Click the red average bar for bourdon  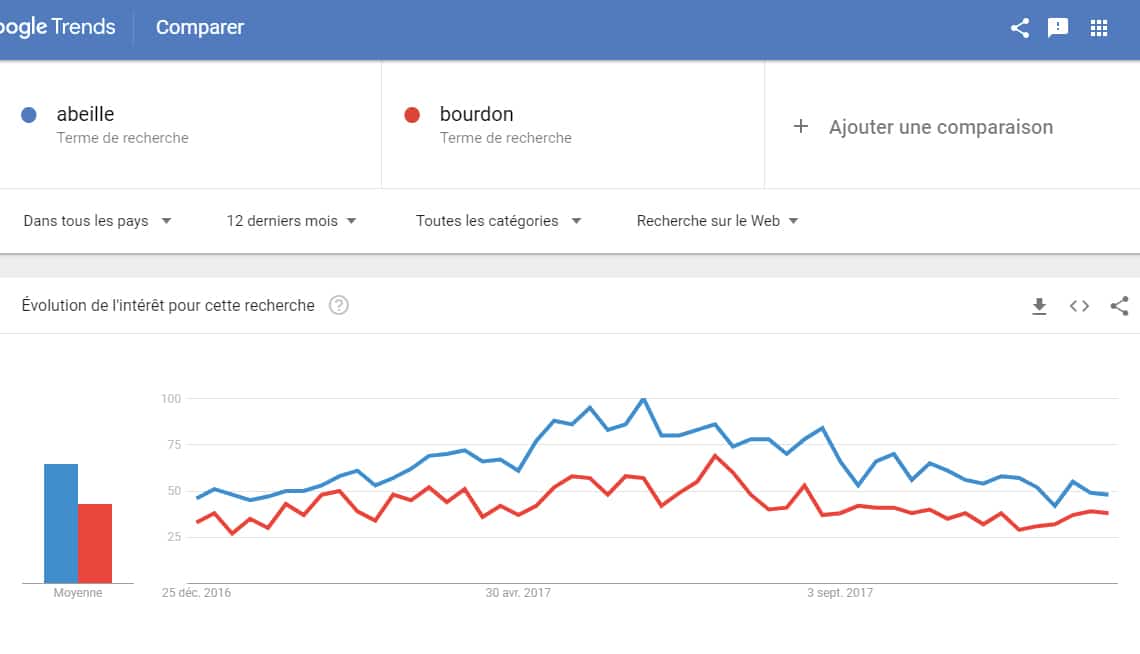point(95,543)
